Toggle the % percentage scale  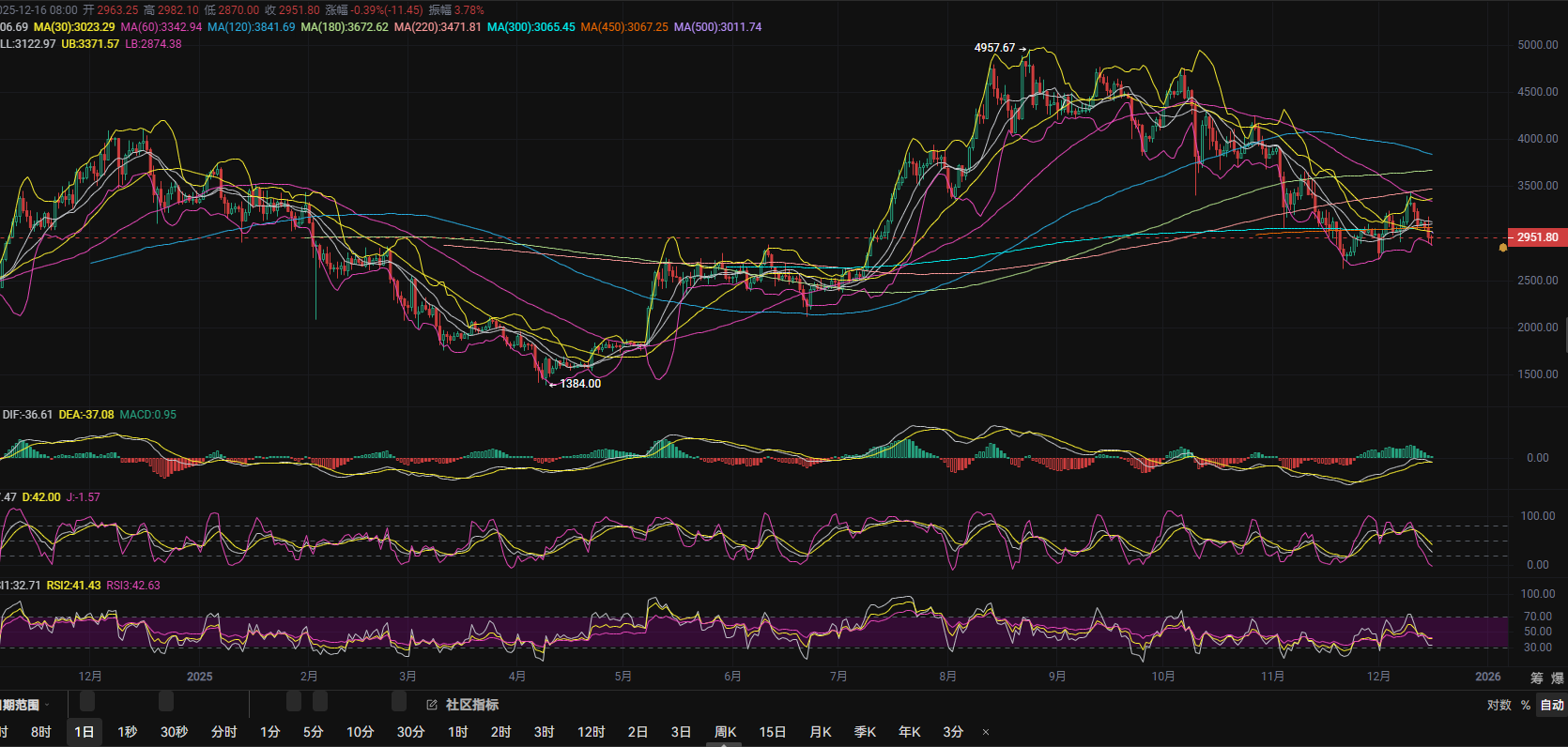(x=1526, y=705)
